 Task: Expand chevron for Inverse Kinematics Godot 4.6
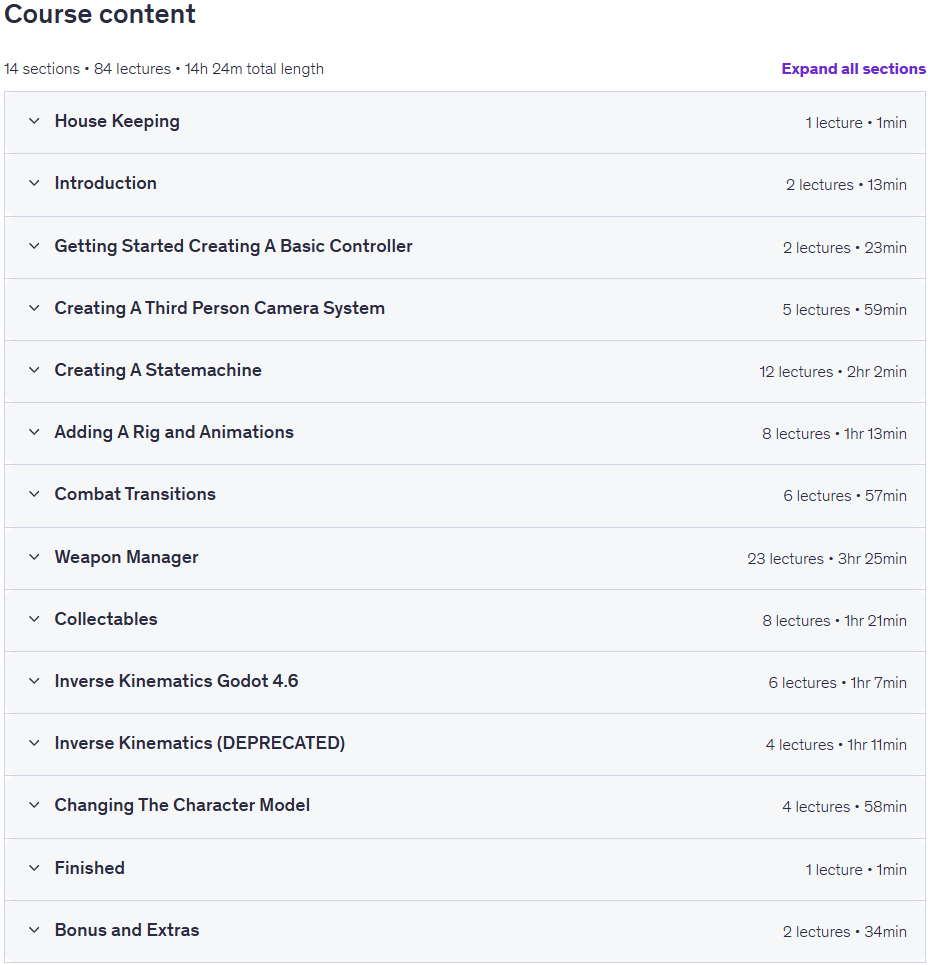pyautogui.click(x=34, y=681)
